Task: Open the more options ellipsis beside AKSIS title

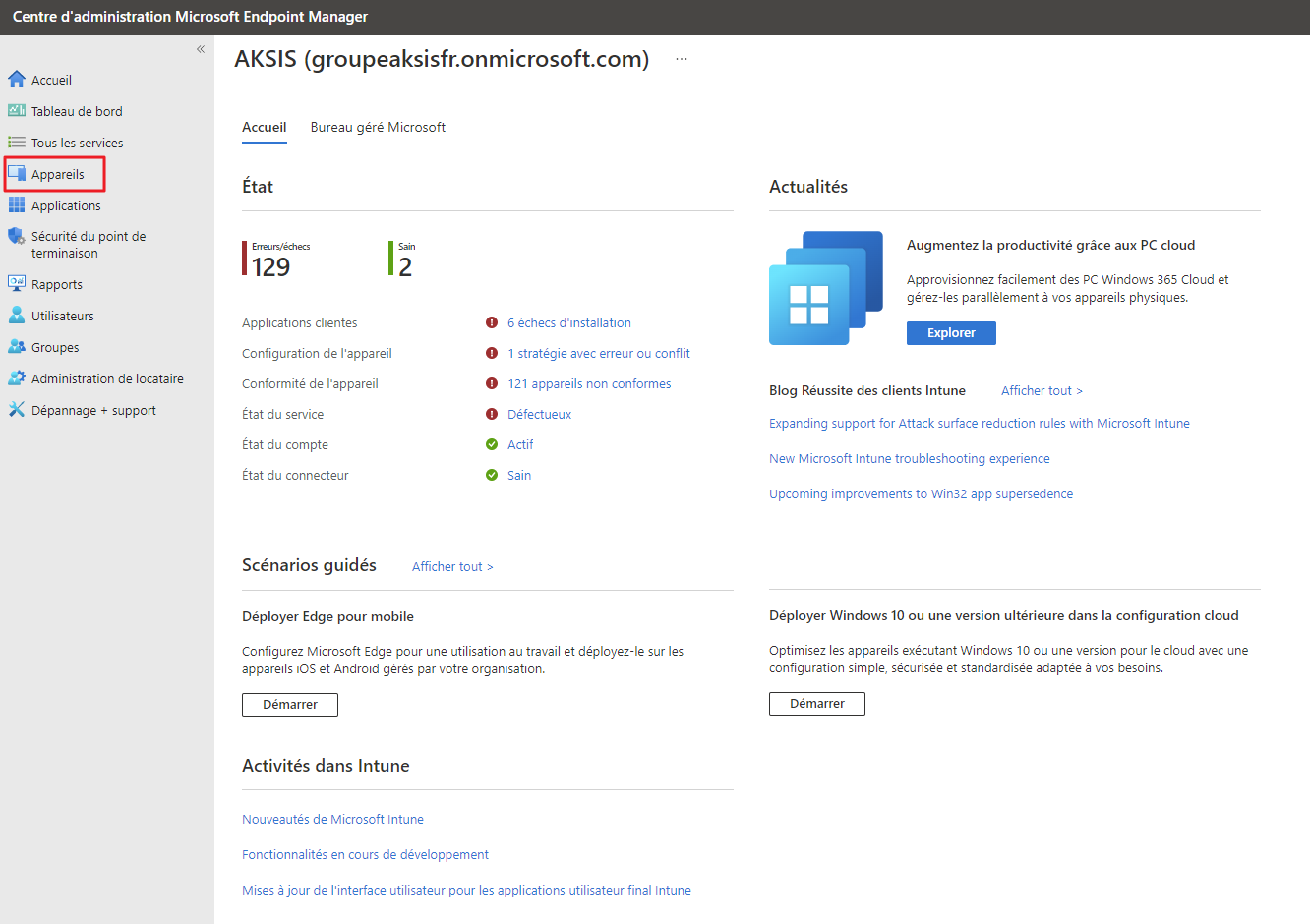Action: click(x=681, y=59)
